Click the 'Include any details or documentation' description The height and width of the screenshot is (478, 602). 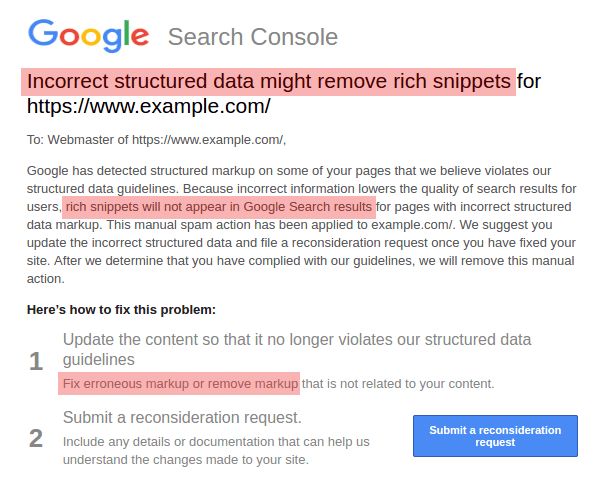tap(216, 441)
